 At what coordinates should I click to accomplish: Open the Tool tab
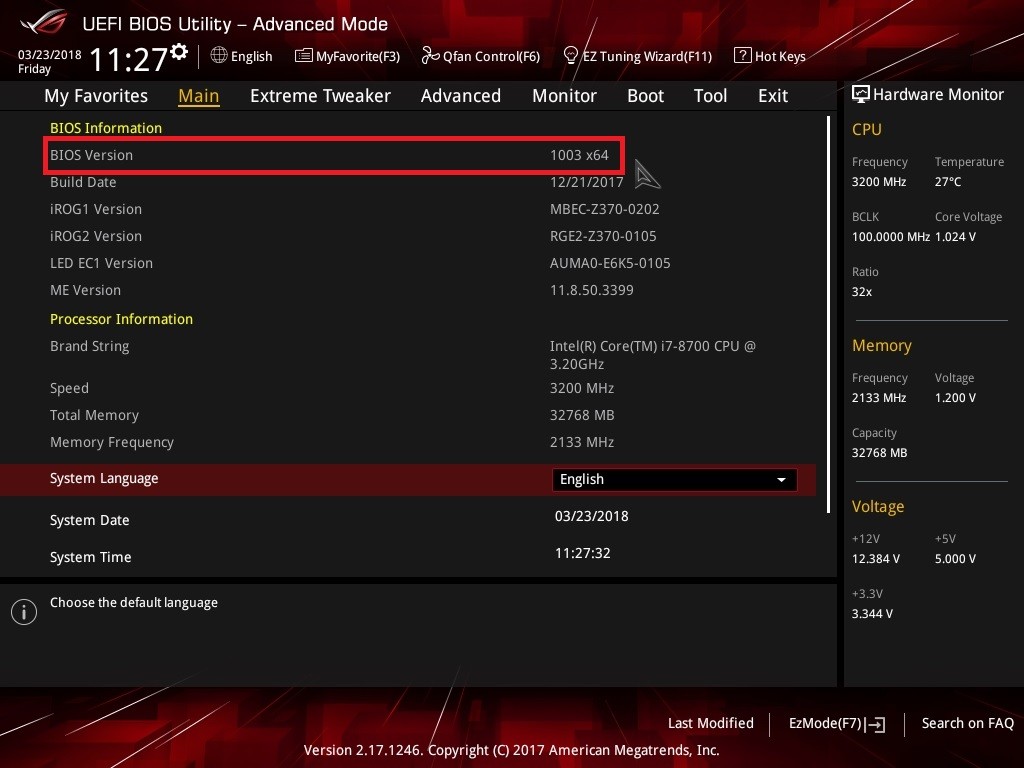[710, 96]
